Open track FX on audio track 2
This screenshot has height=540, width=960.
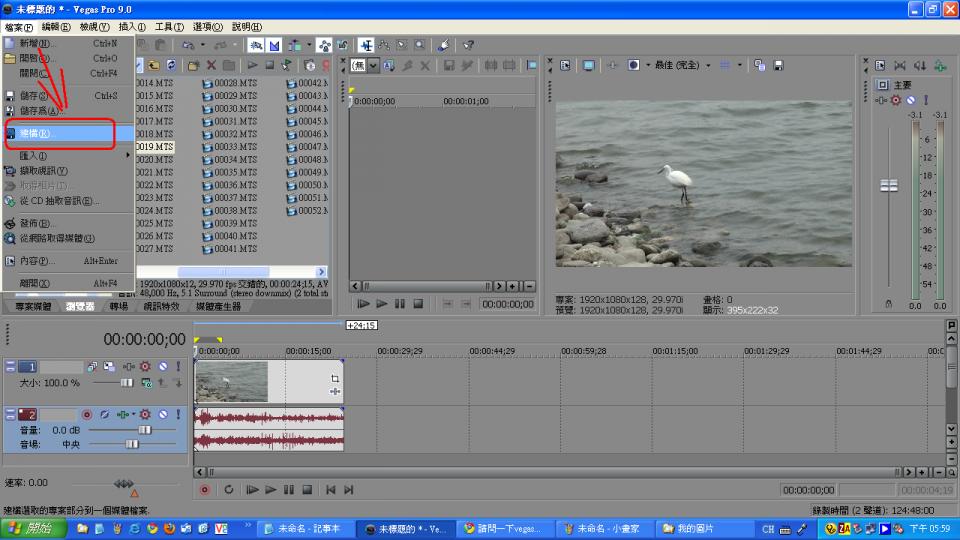click(x=124, y=414)
